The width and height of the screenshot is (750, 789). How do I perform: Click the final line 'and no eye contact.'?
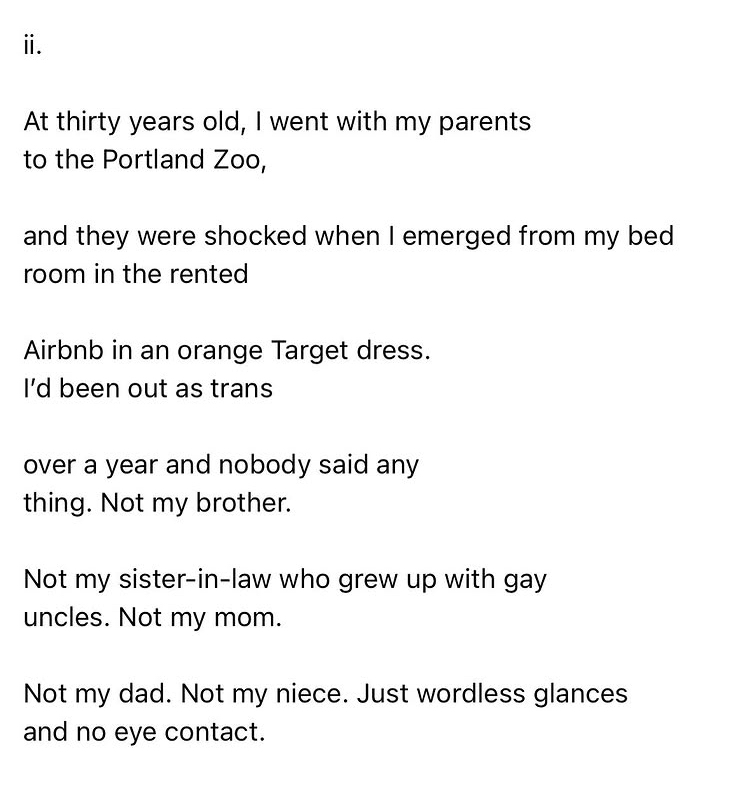(144, 733)
